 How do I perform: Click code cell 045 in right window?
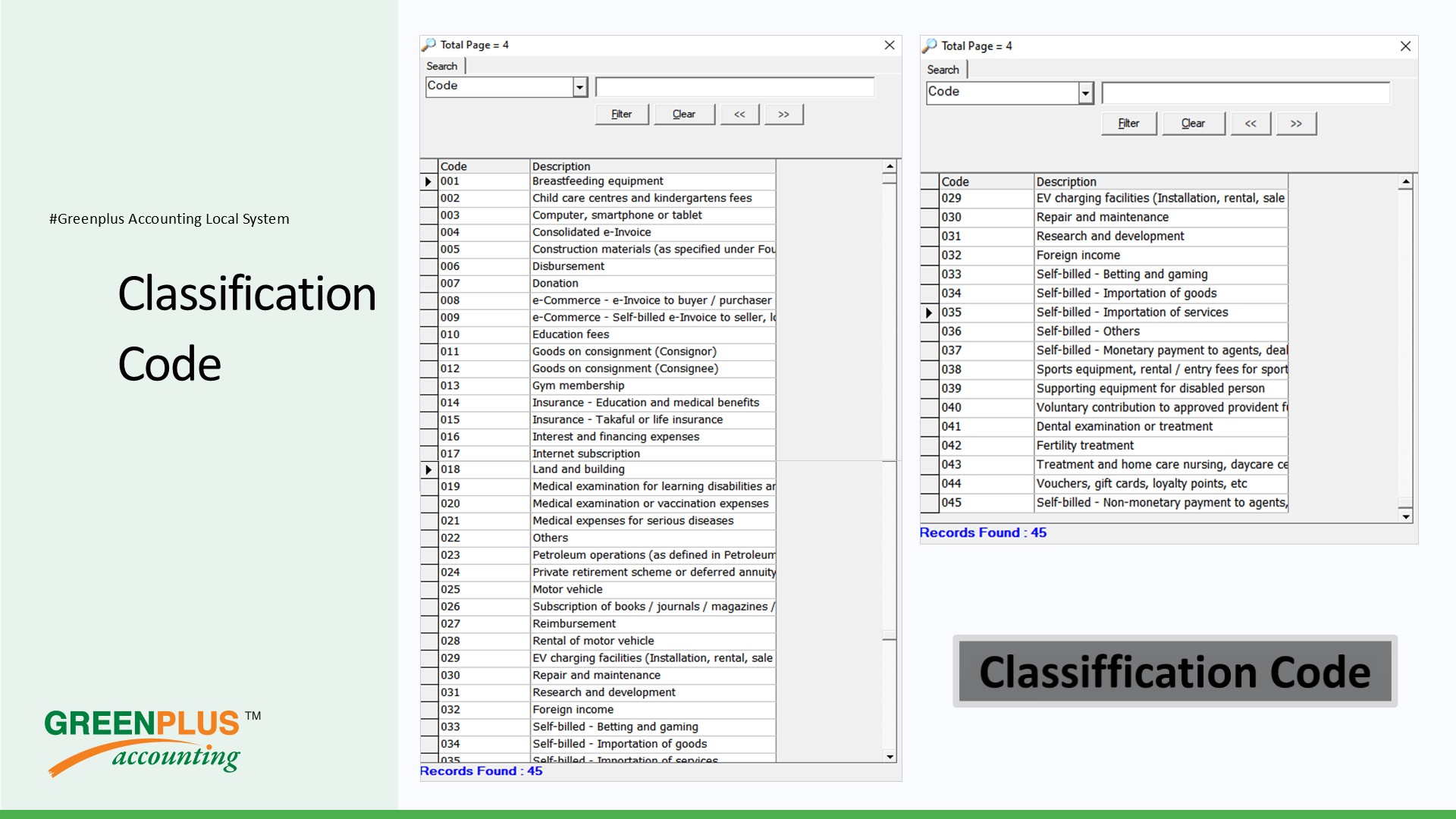tap(987, 503)
